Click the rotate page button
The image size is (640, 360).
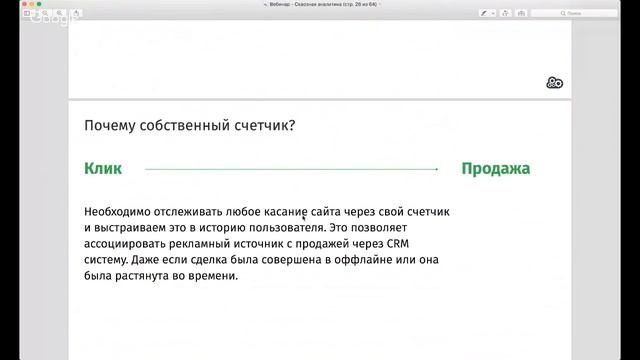pyautogui.click(x=505, y=13)
